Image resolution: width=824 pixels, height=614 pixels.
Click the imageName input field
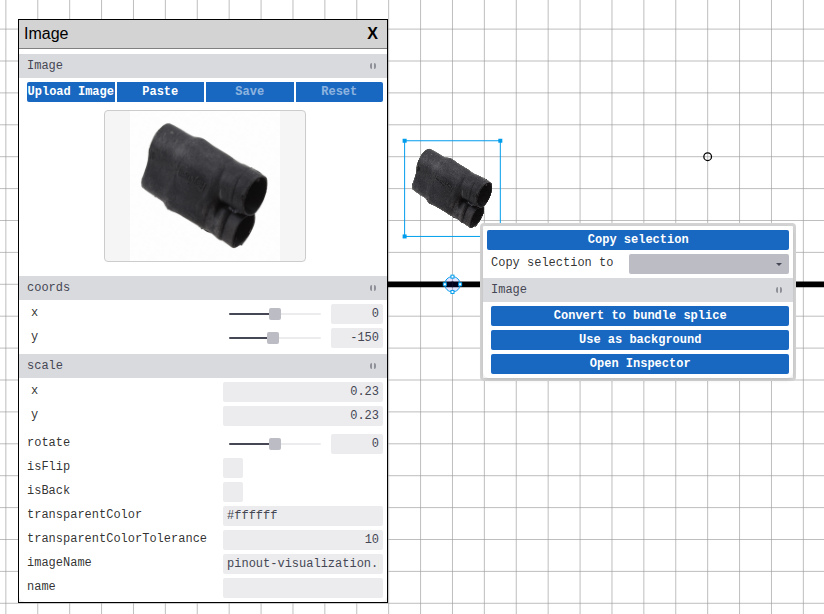point(302,562)
